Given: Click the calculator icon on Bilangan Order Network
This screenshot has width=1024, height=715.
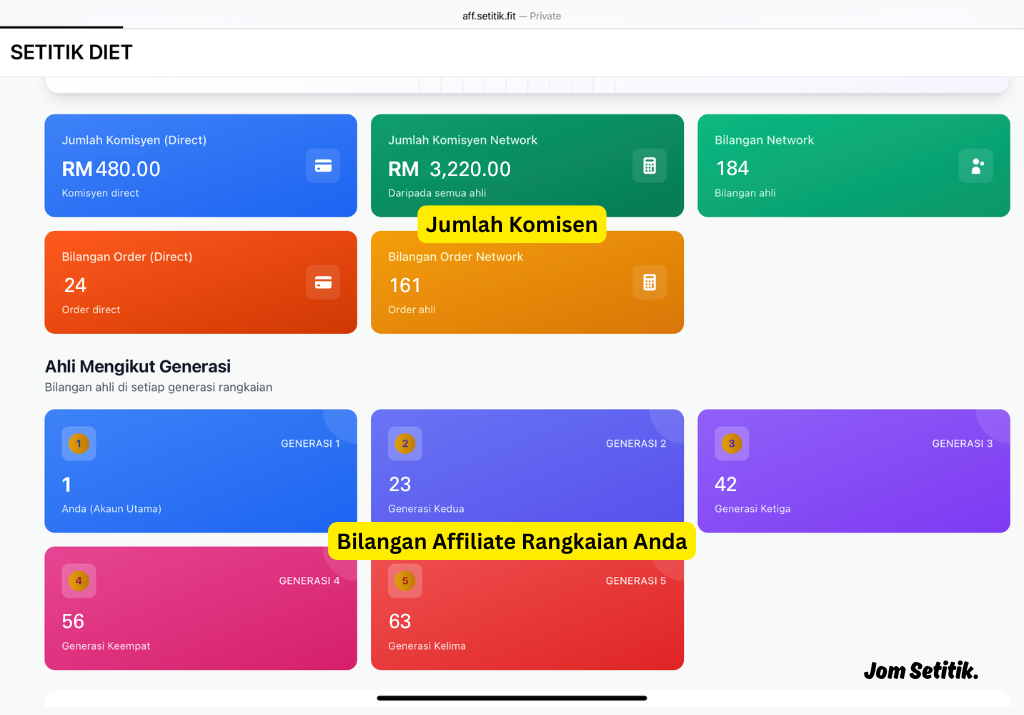Looking at the screenshot, I should (x=649, y=282).
